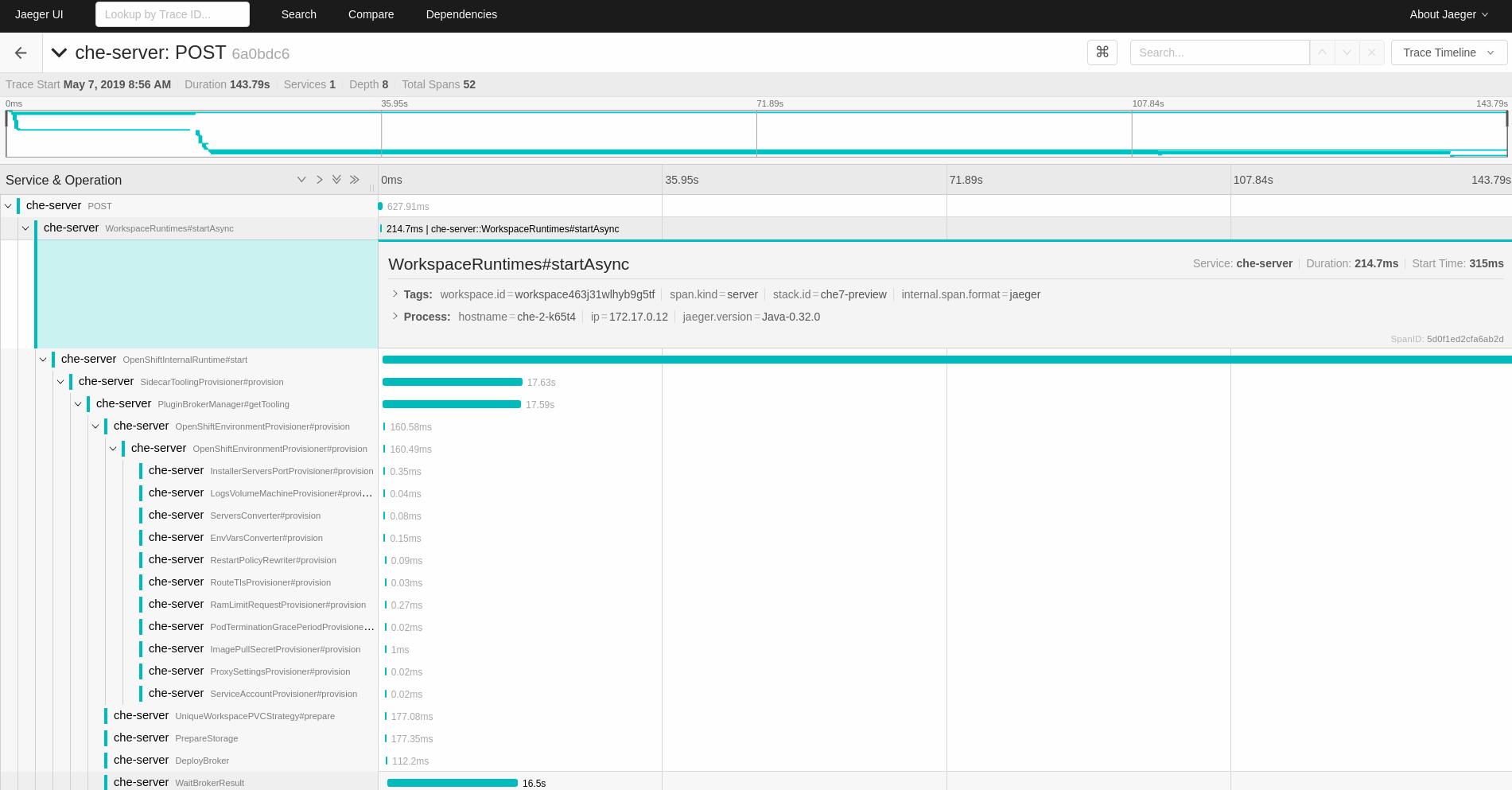The image size is (1512, 790).
Task: Collapse the SidecarToolingProvisioner#provision span children
Action: (x=61, y=382)
